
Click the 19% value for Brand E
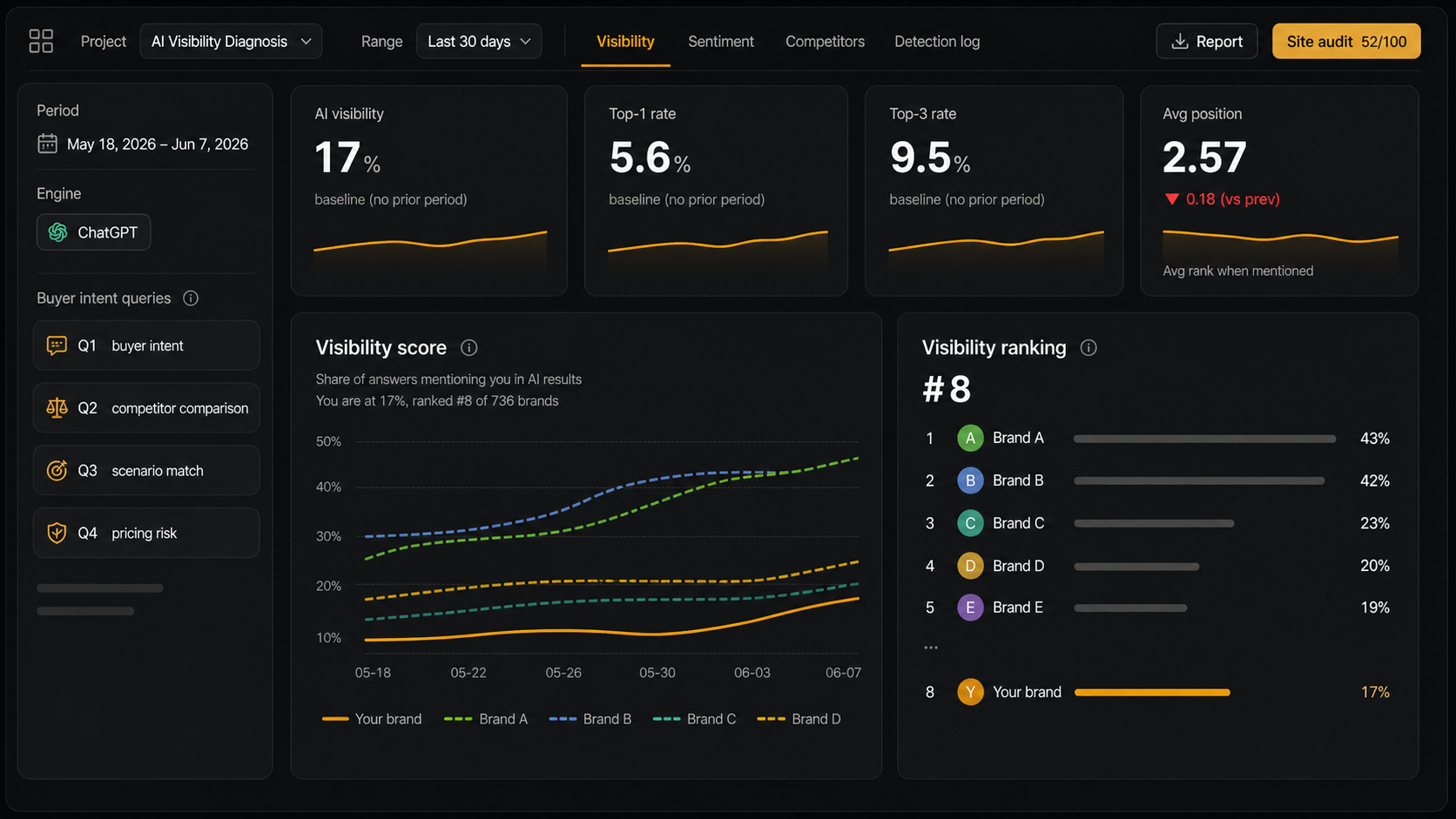pos(1375,608)
